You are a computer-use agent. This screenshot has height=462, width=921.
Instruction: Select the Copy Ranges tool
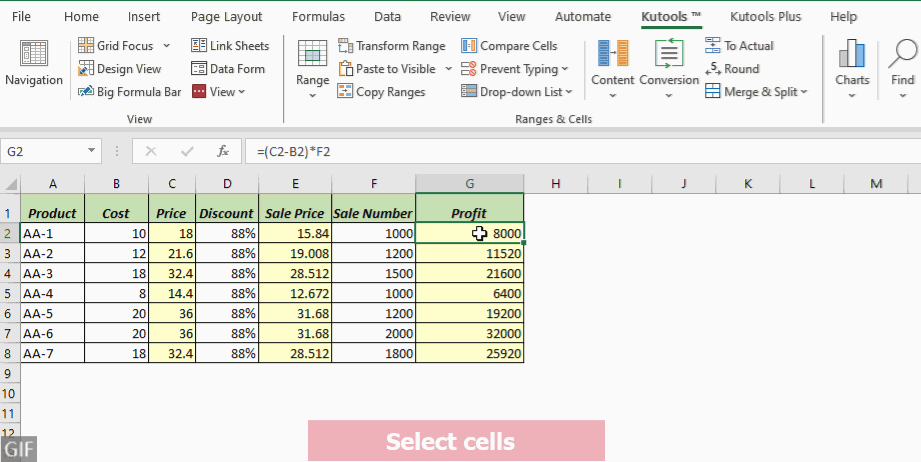pos(381,92)
